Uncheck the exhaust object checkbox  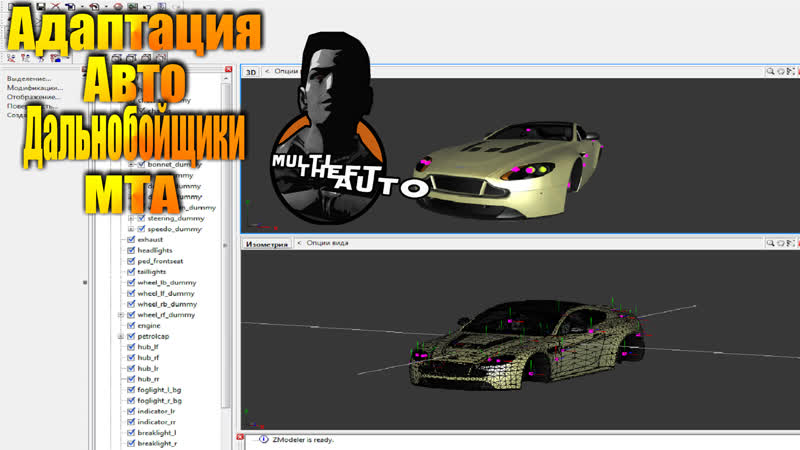(131, 239)
